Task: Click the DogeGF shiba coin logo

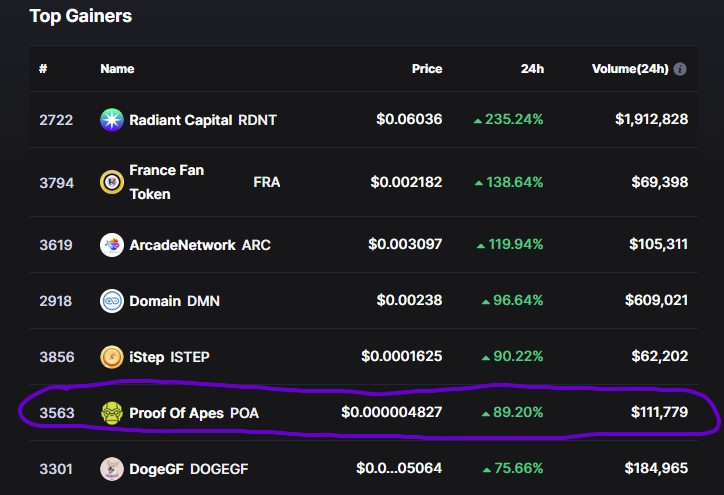Action: [112, 469]
